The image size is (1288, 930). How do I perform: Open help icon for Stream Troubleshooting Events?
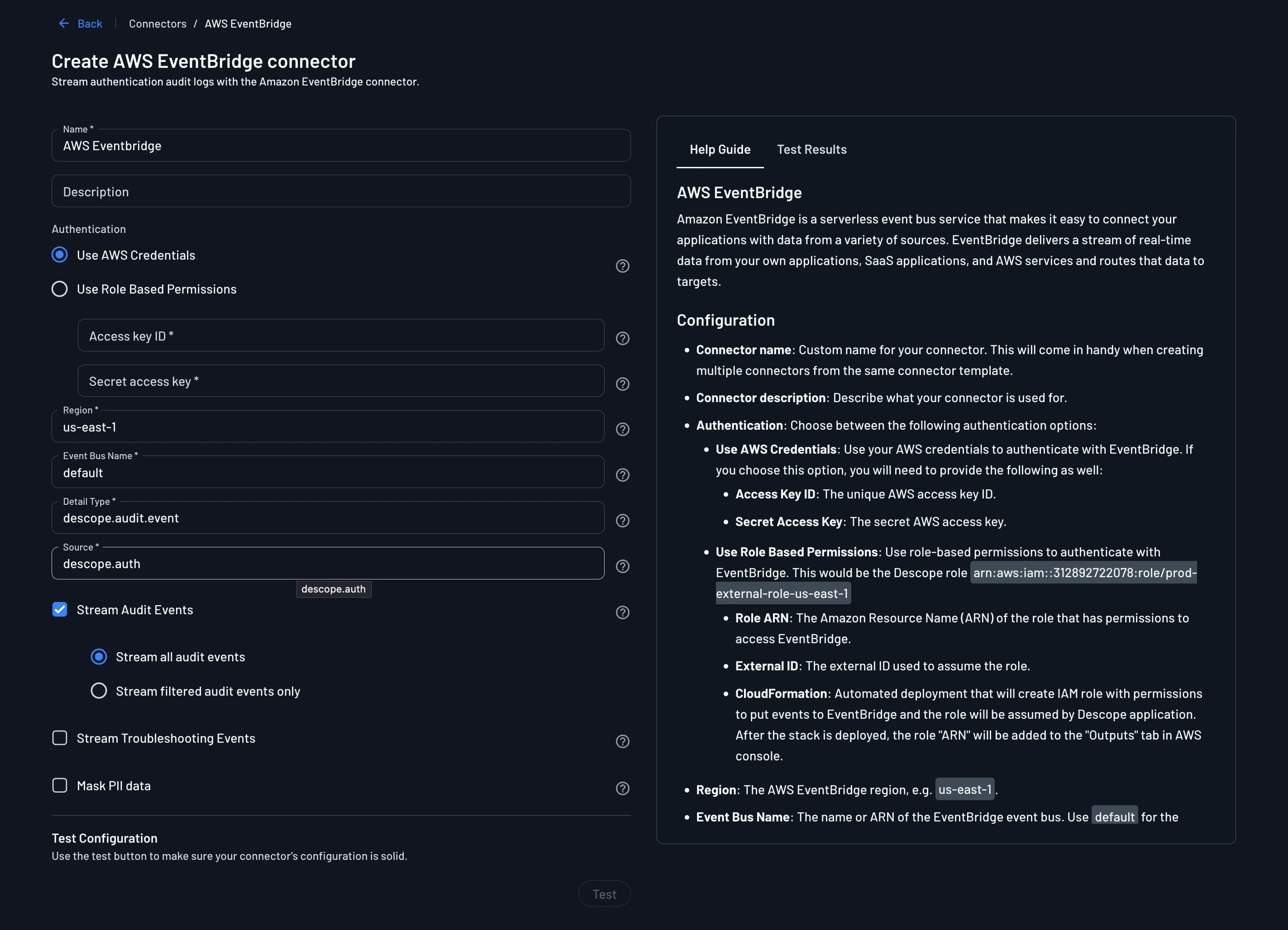click(x=622, y=741)
